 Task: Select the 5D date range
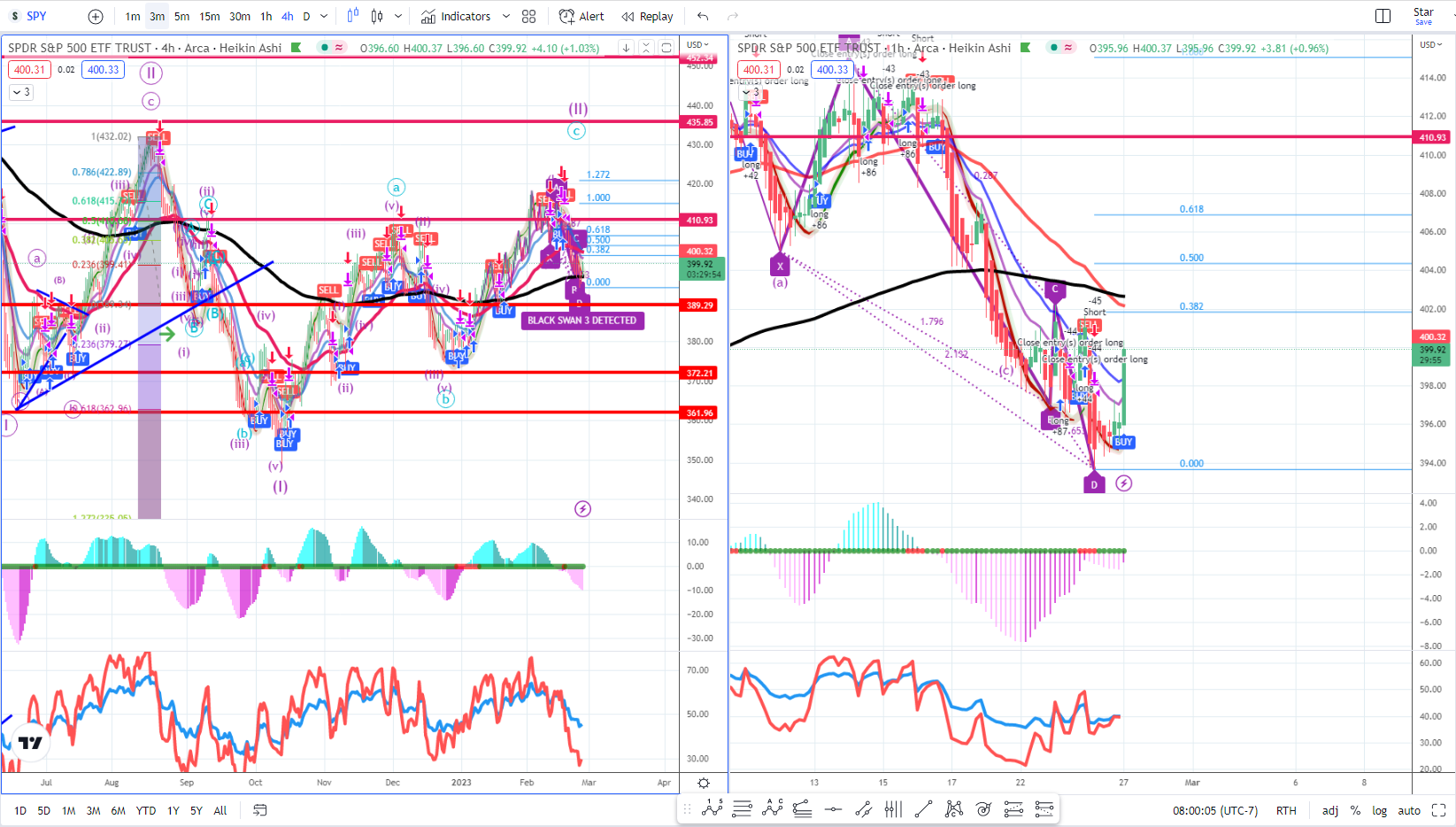(44, 810)
